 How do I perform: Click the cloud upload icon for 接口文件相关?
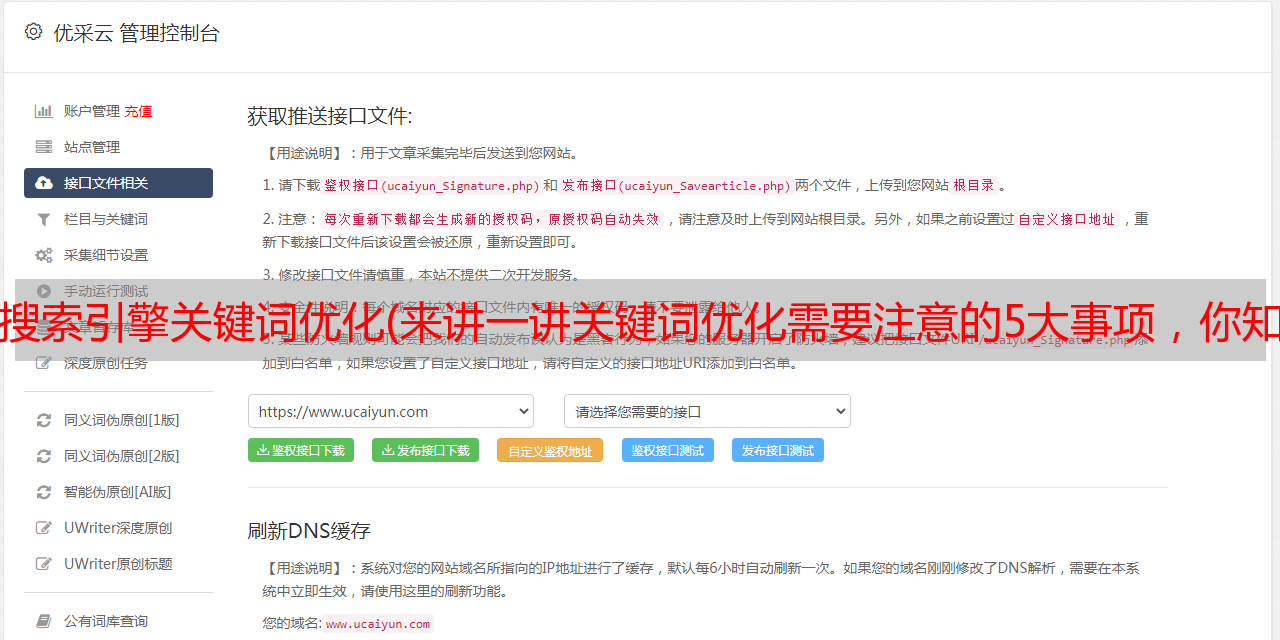pos(44,183)
